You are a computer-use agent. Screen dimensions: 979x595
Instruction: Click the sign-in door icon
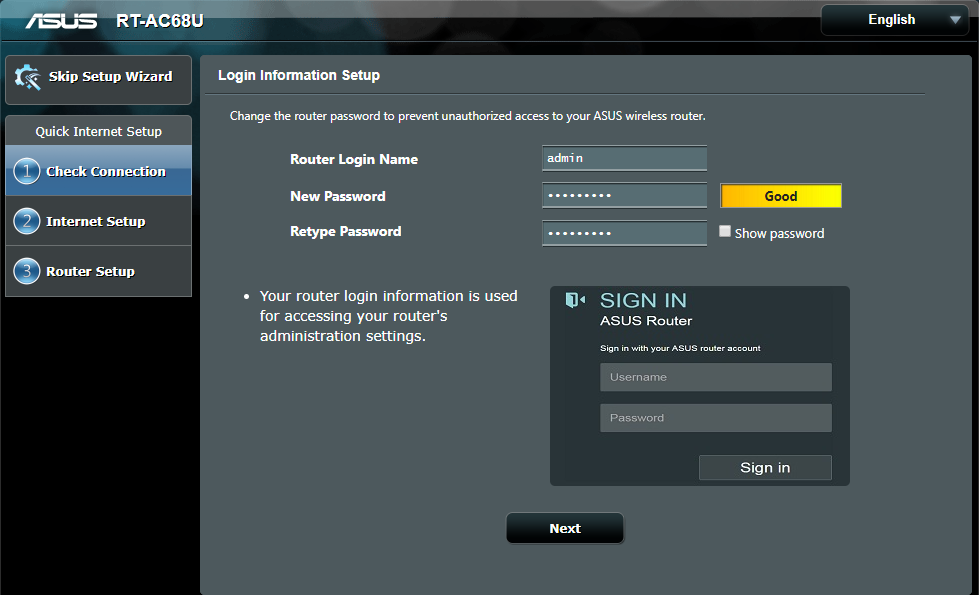(x=575, y=300)
